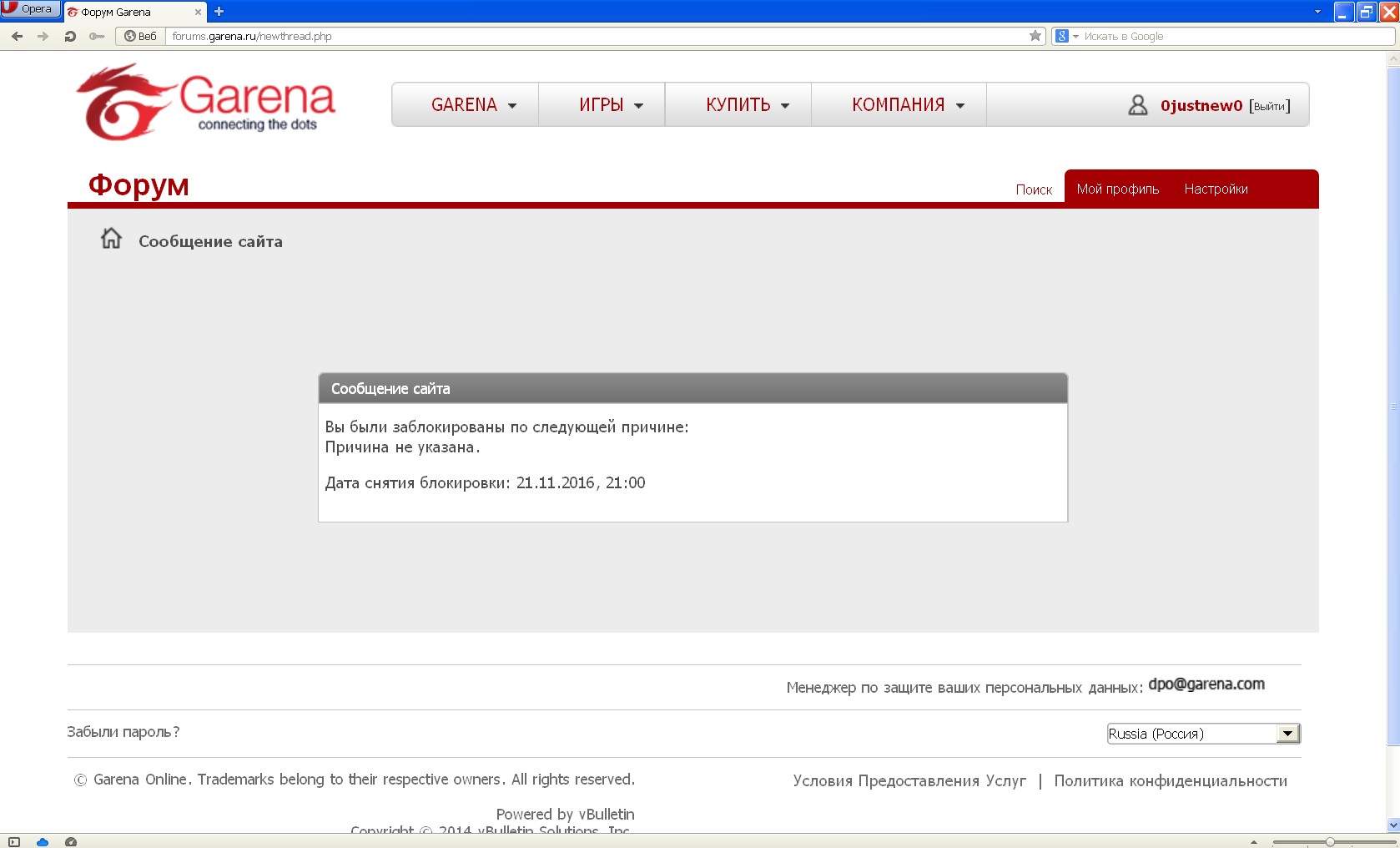Open the Russia (Россия) region dropdown
The height and width of the screenshot is (848, 1400).
(x=1203, y=734)
